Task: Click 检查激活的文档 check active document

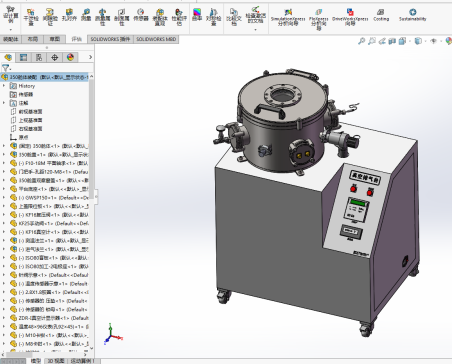Action: click(x=256, y=15)
